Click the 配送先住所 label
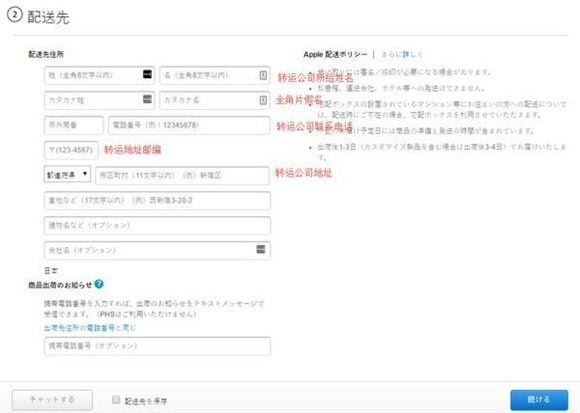580x413 pixels. coord(46,54)
